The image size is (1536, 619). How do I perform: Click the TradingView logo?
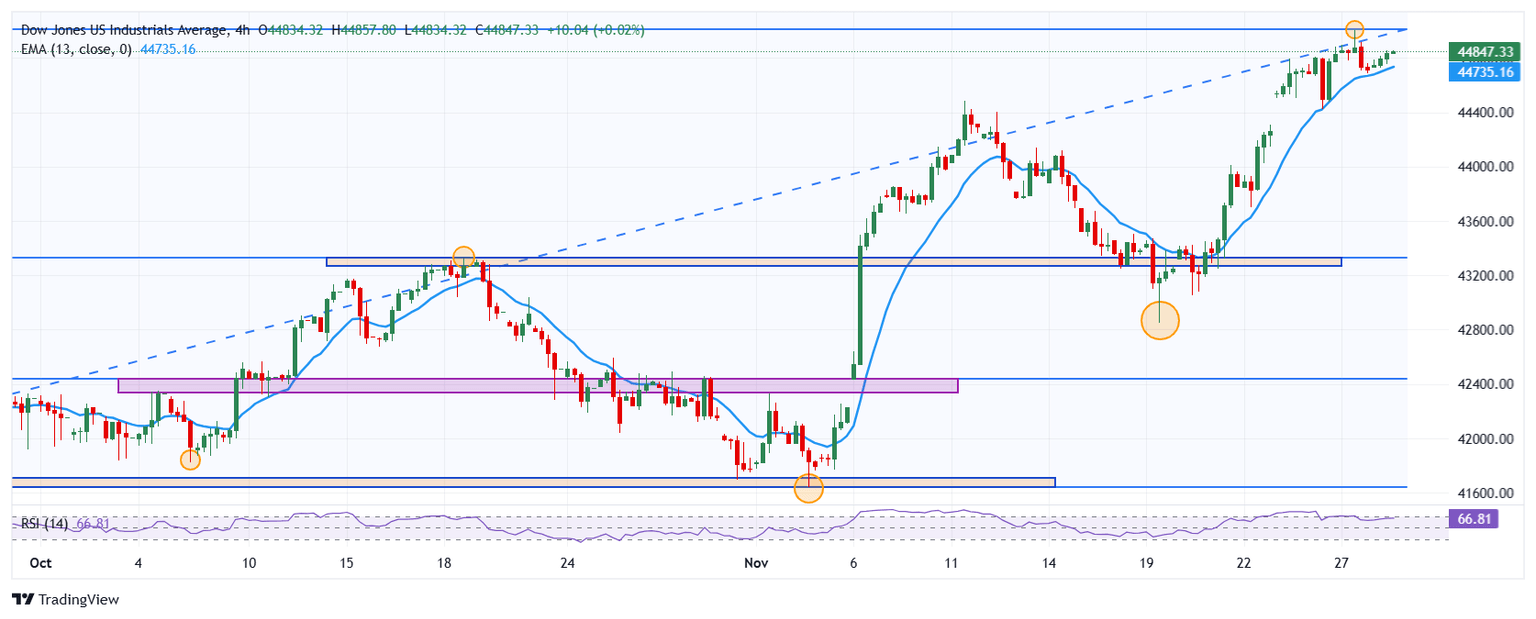pyautogui.click(x=65, y=599)
